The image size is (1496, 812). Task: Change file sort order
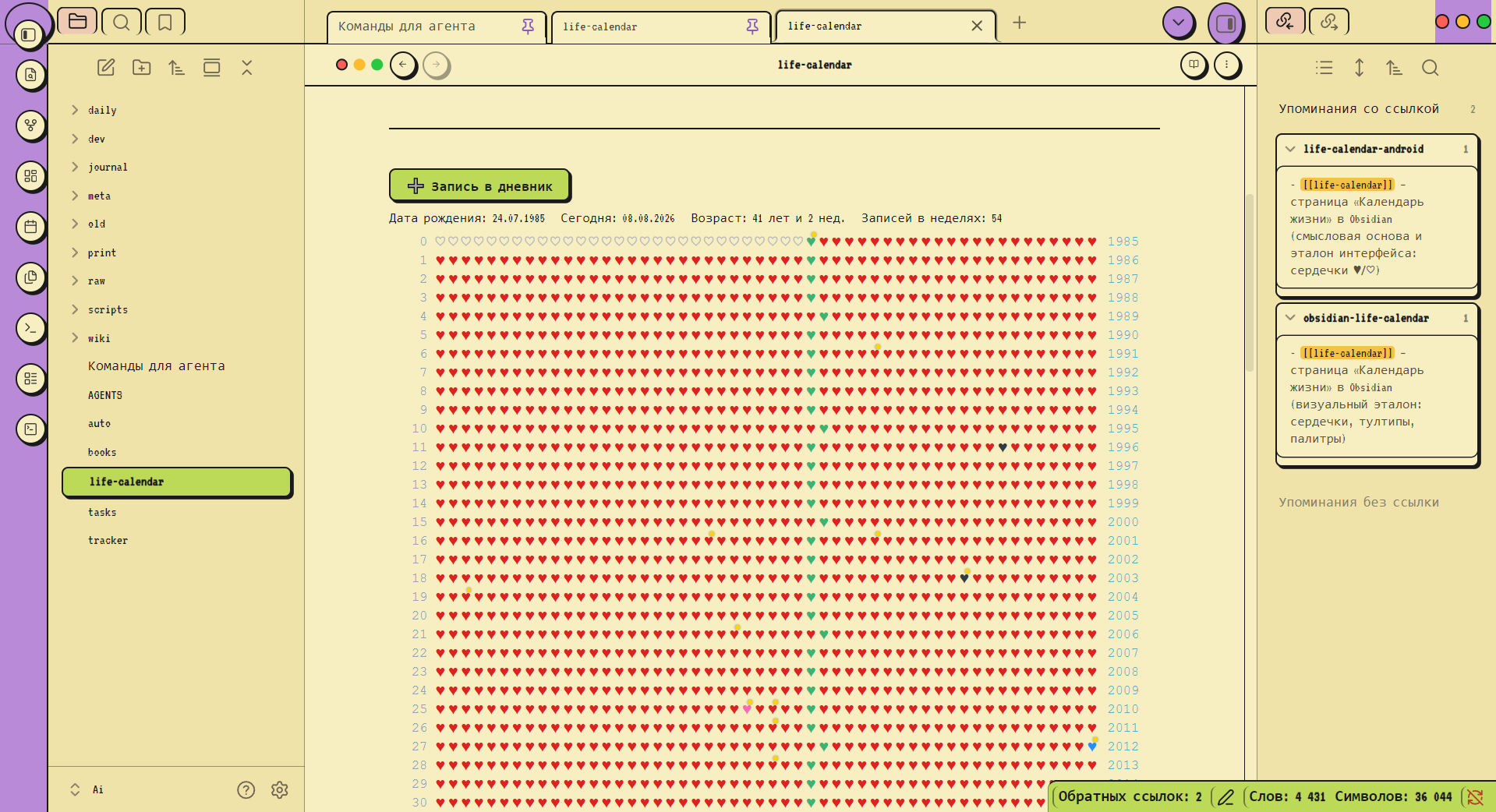[x=176, y=68]
